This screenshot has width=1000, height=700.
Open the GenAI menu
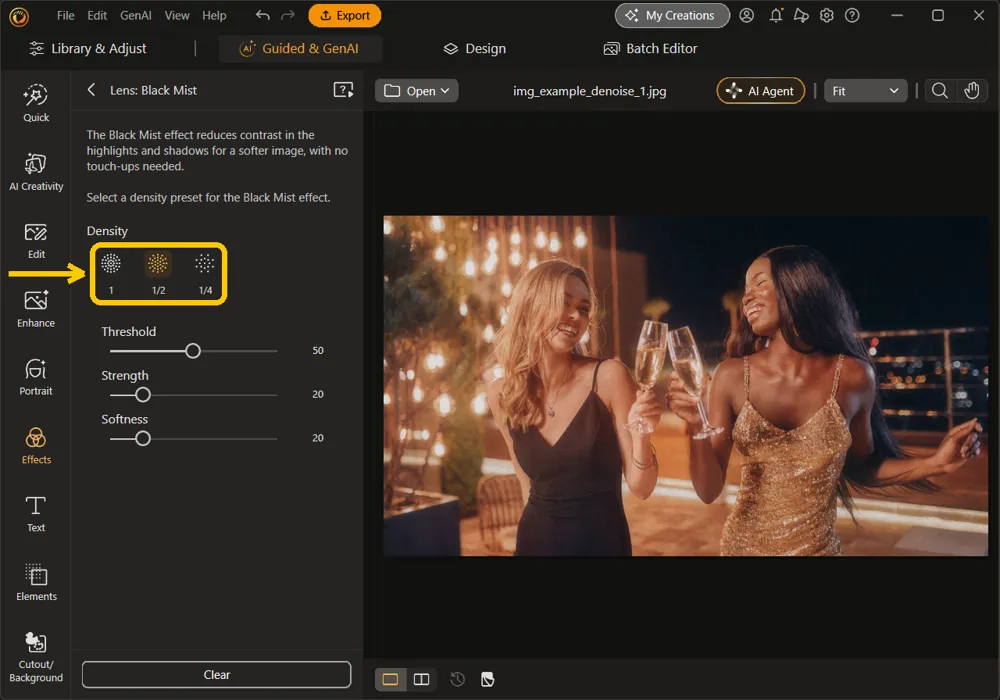[x=136, y=15]
